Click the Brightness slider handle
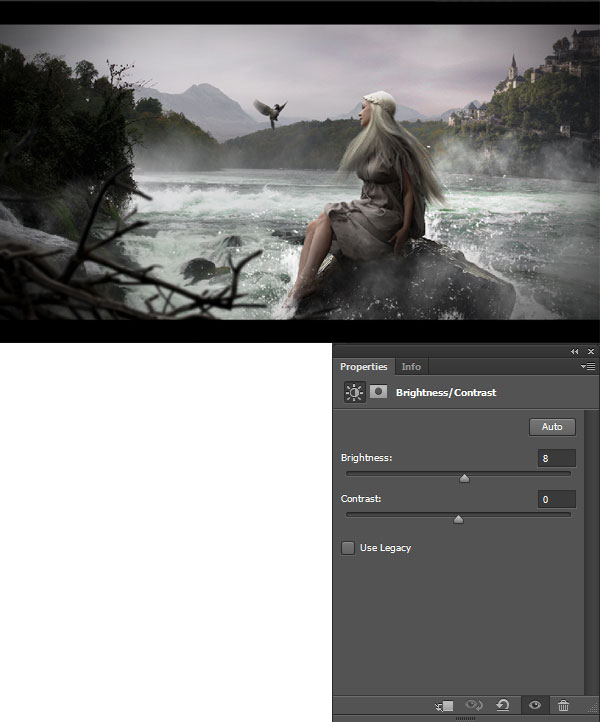This screenshot has width=600, height=722. (464, 478)
